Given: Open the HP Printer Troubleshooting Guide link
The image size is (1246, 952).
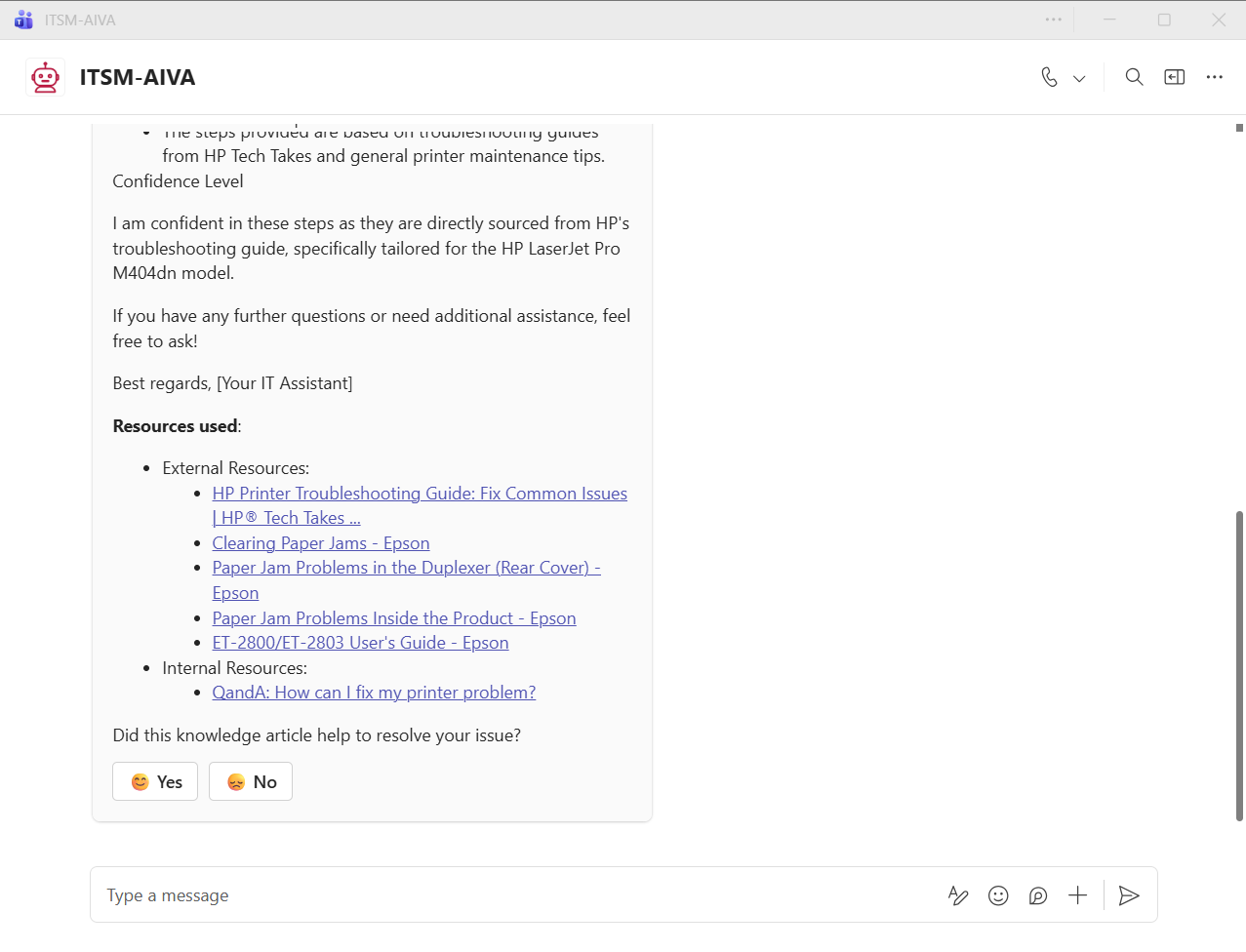Looking at the screenshot, I should [420, 494].
